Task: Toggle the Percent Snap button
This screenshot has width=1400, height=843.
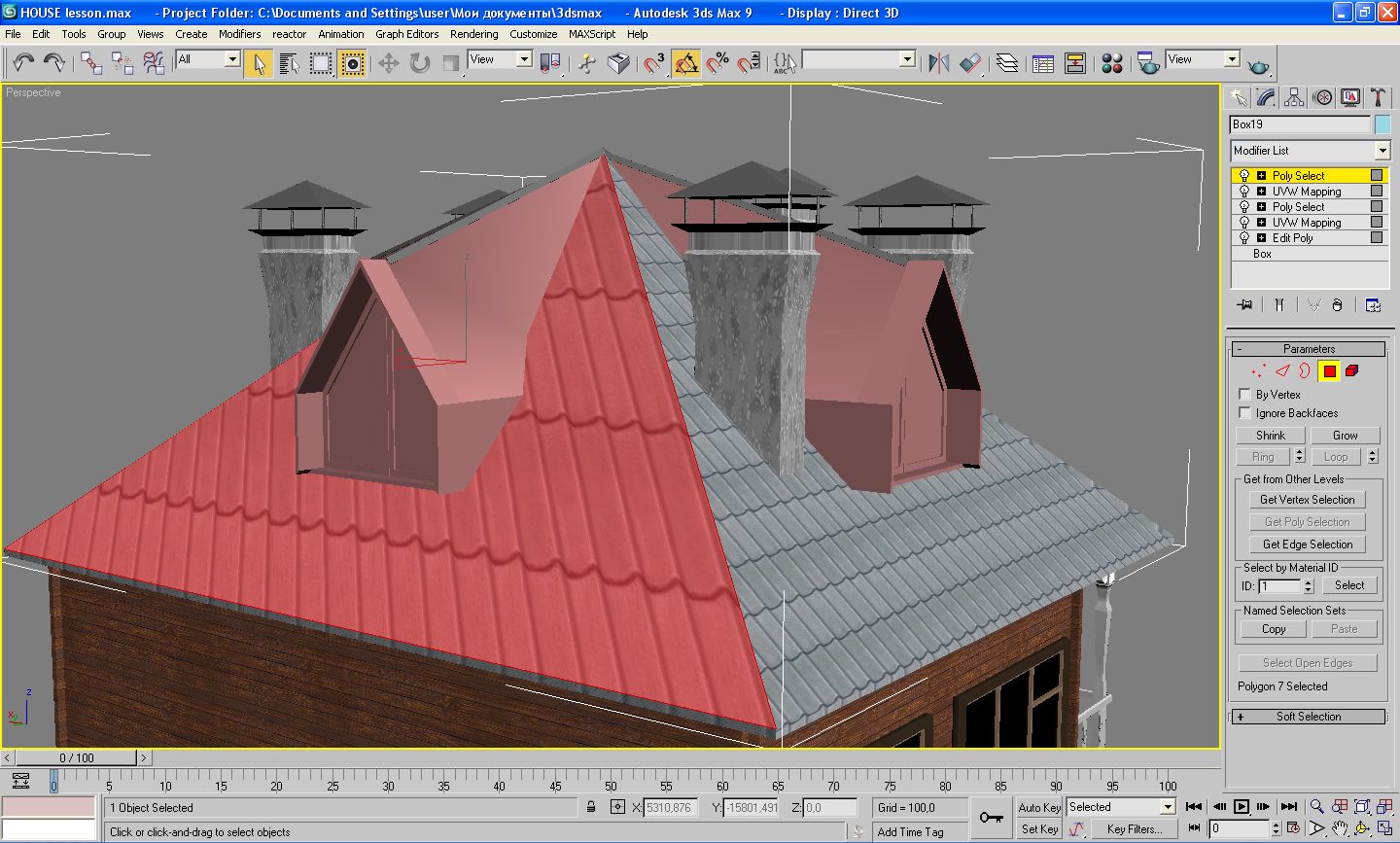Action: point(717,63)
